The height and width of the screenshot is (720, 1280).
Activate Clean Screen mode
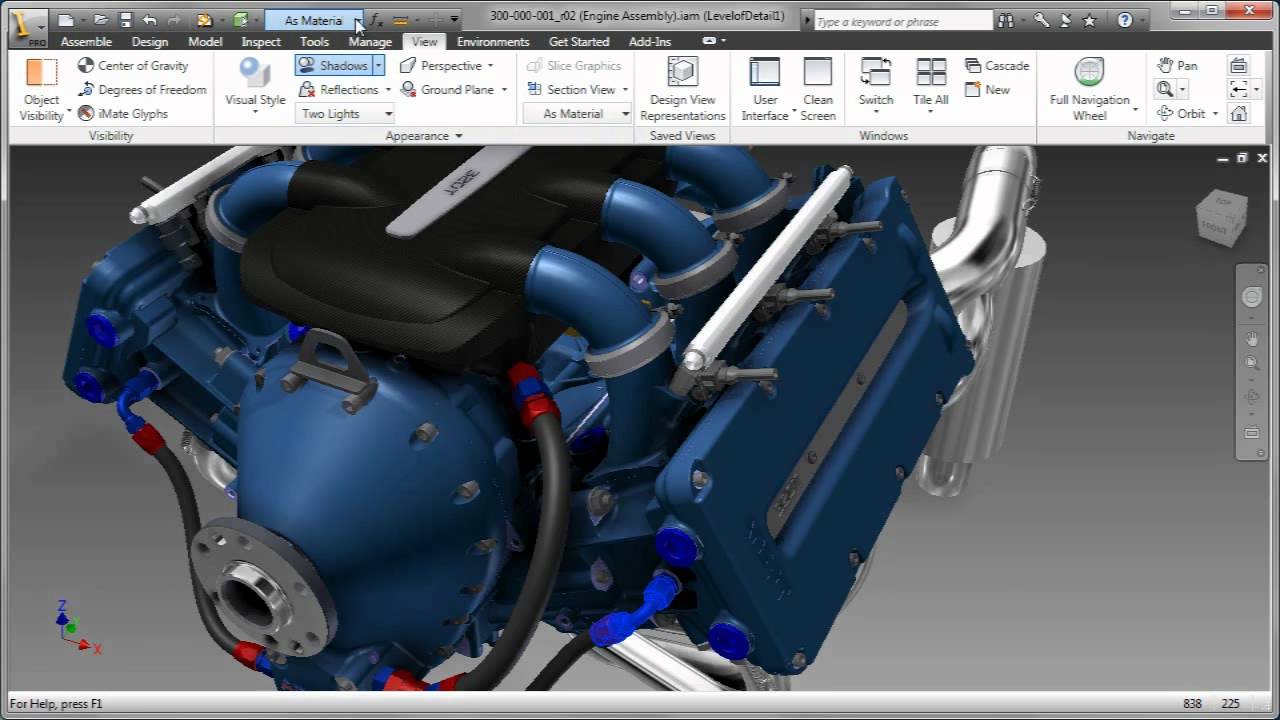818,89
